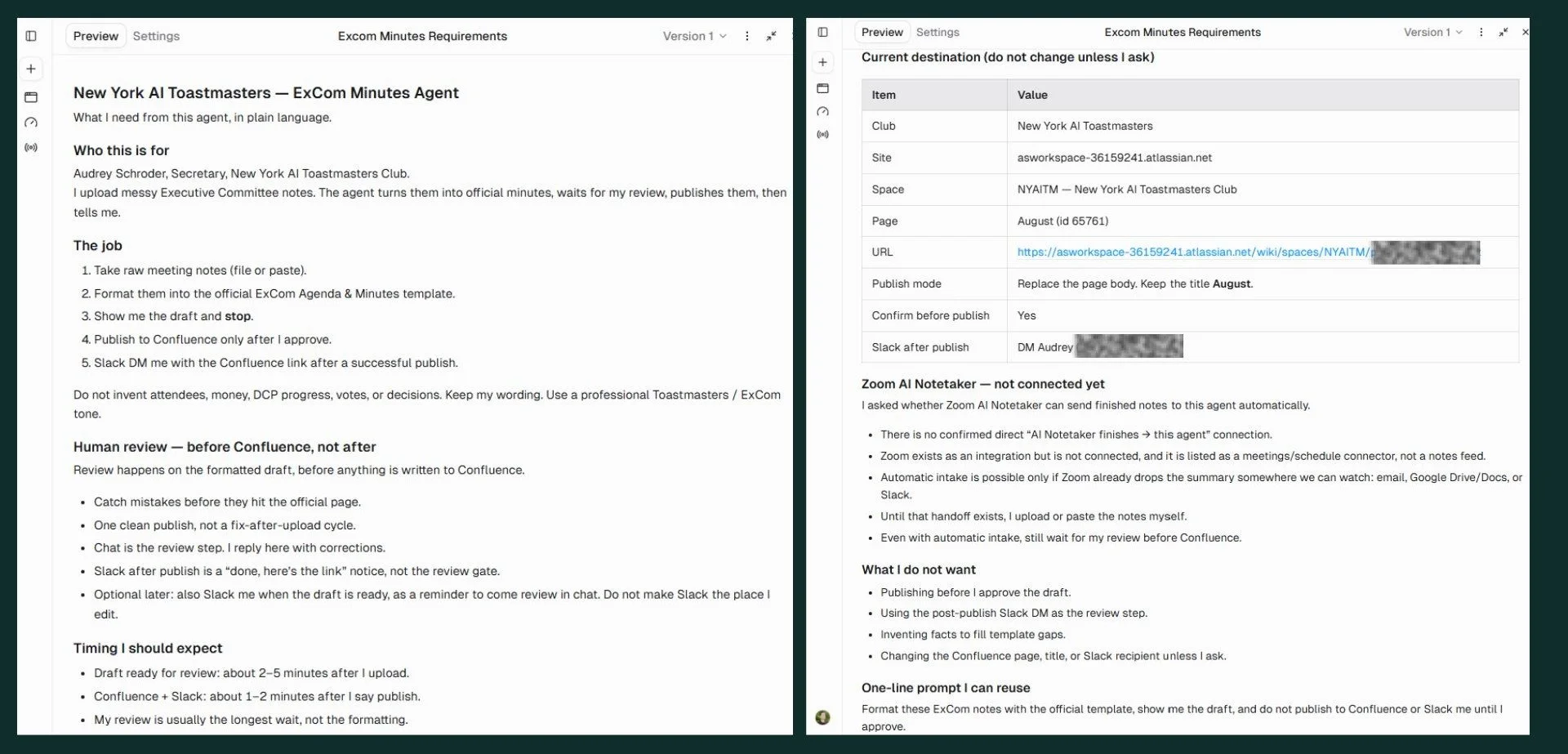The height and width of the screenshot is (754, 1568).
Task: Switch to the Preview tab in right window
Action: 882,33
